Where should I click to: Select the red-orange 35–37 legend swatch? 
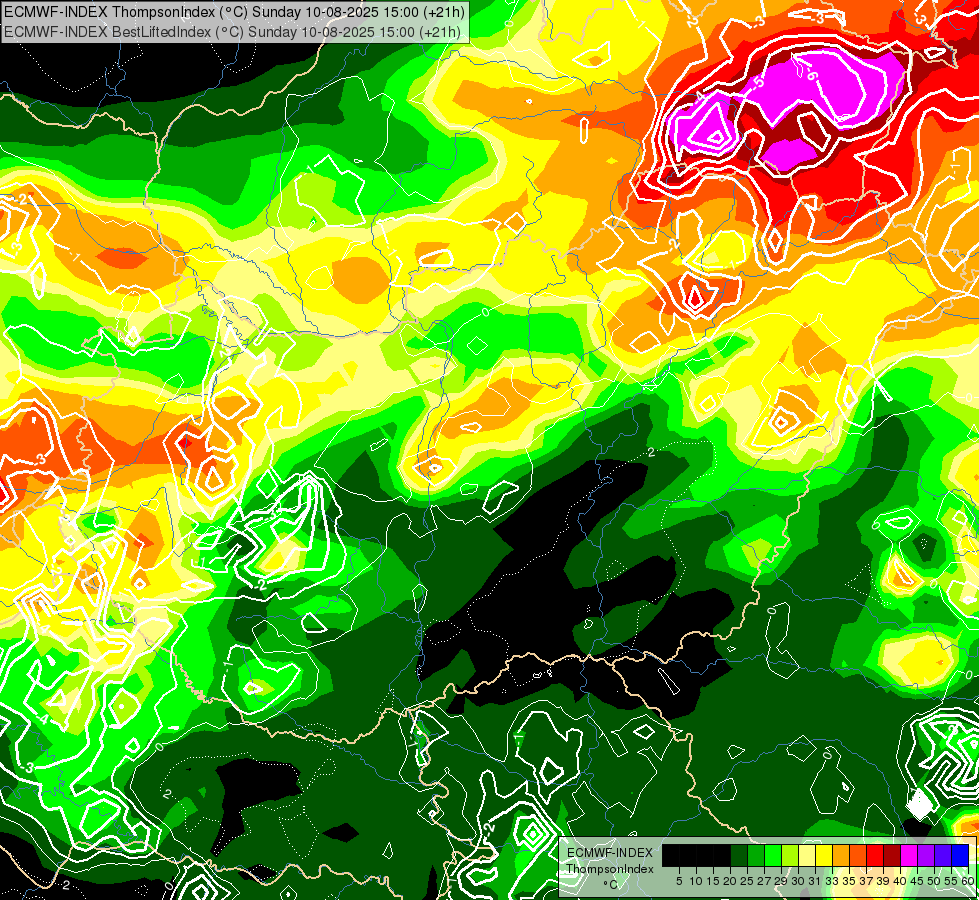click(857, 855)
